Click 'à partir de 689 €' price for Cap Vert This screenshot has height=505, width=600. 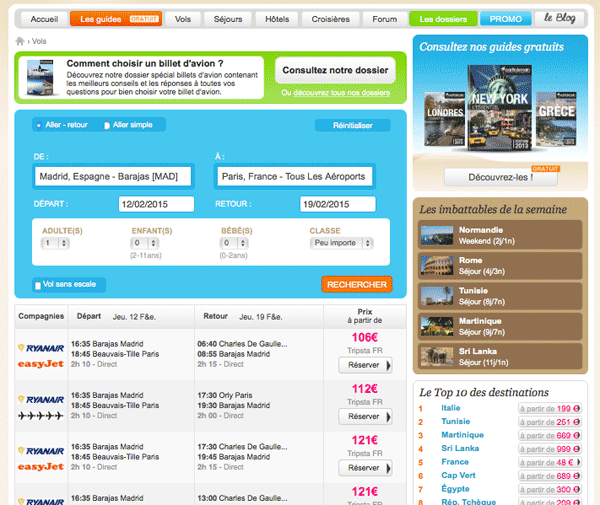549,476
